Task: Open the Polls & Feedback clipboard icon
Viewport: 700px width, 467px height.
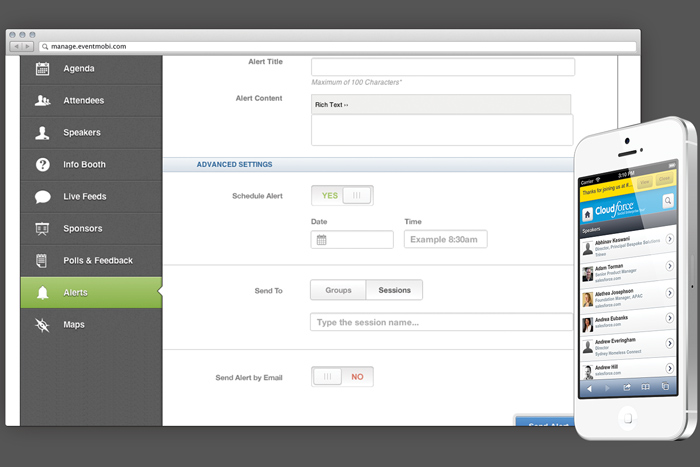Action: (x=42, y=260)
